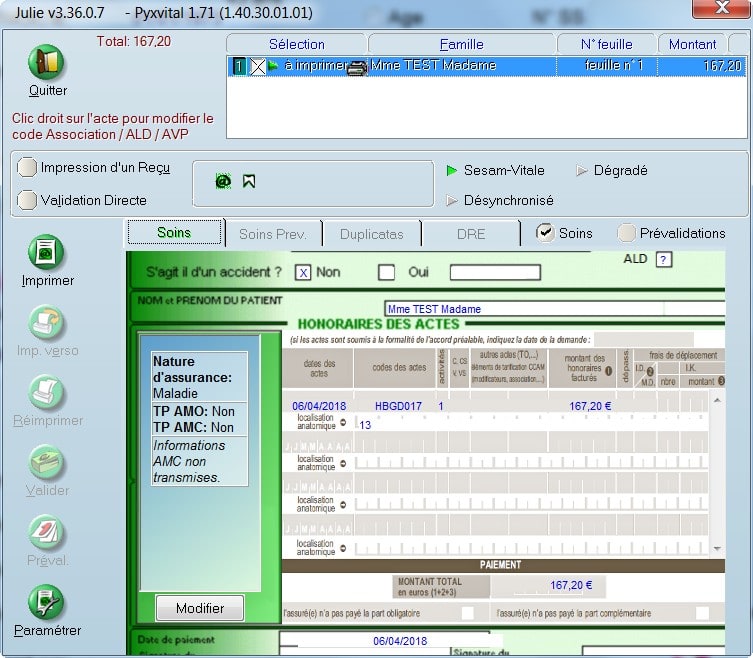Image resolution: width=753 pixels, height=658 pixels.
Task: Click the green @ icon
Action: (222, 181)
